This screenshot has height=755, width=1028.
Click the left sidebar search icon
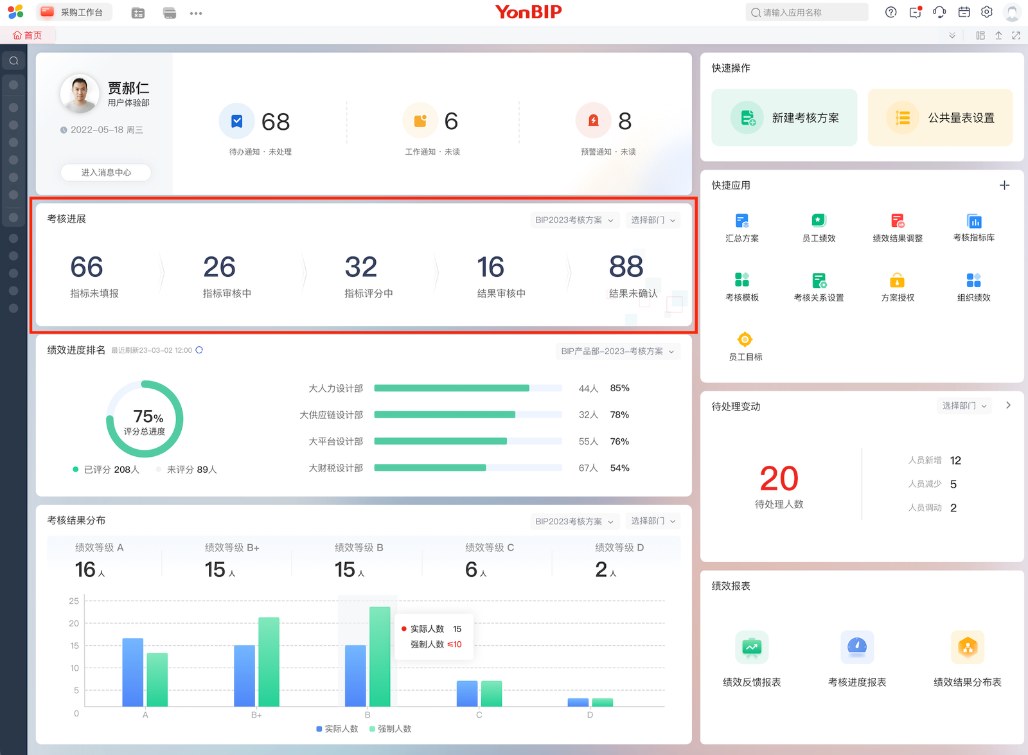tap(13, 61)
